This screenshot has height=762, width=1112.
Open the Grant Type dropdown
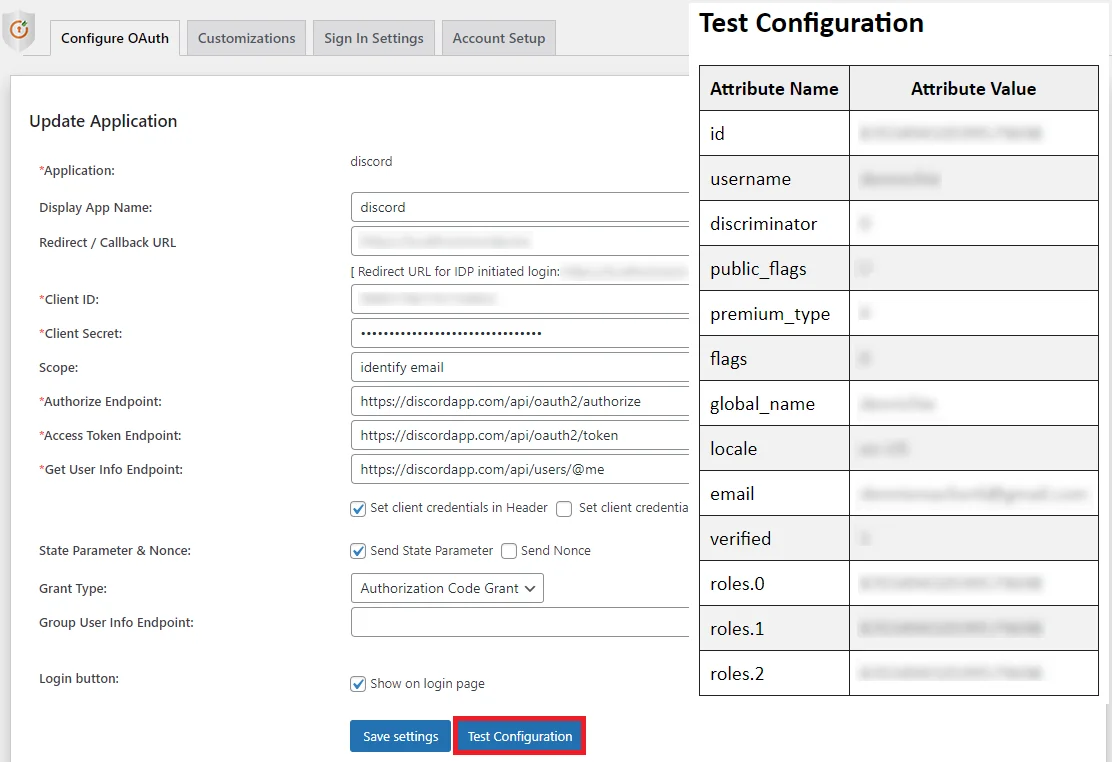pyautogui.click(x=447, y=588)
